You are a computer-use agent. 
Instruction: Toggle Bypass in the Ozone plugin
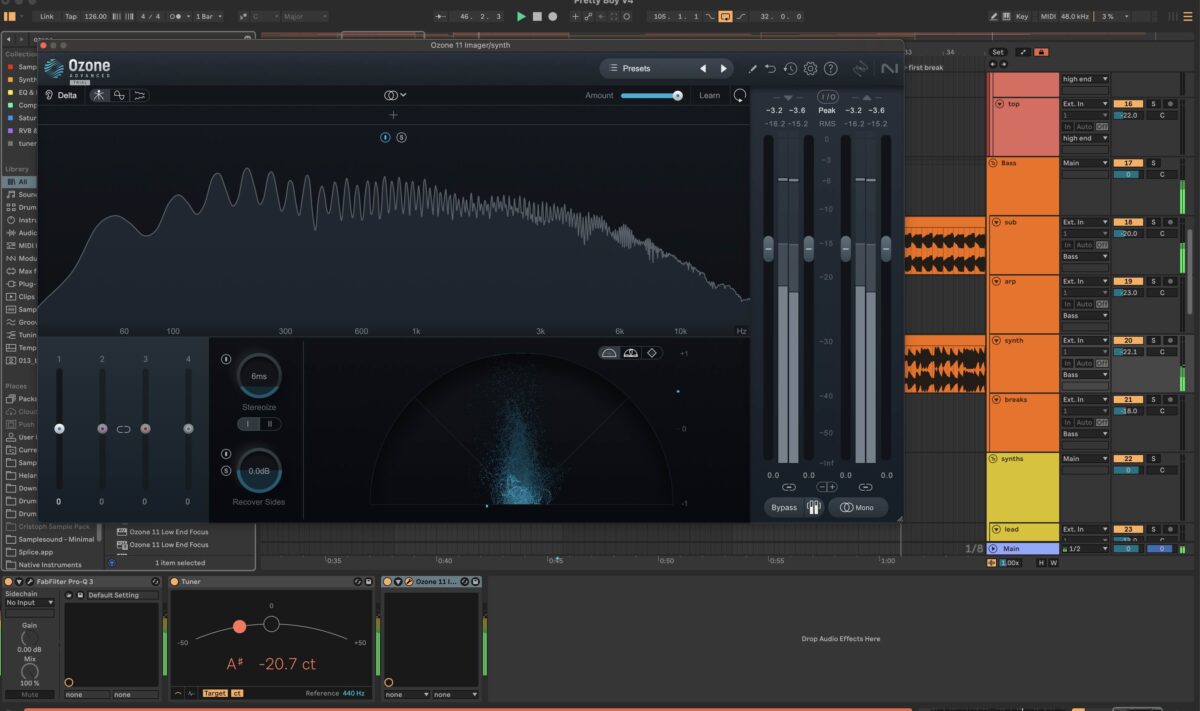click(x=784, y=507)
